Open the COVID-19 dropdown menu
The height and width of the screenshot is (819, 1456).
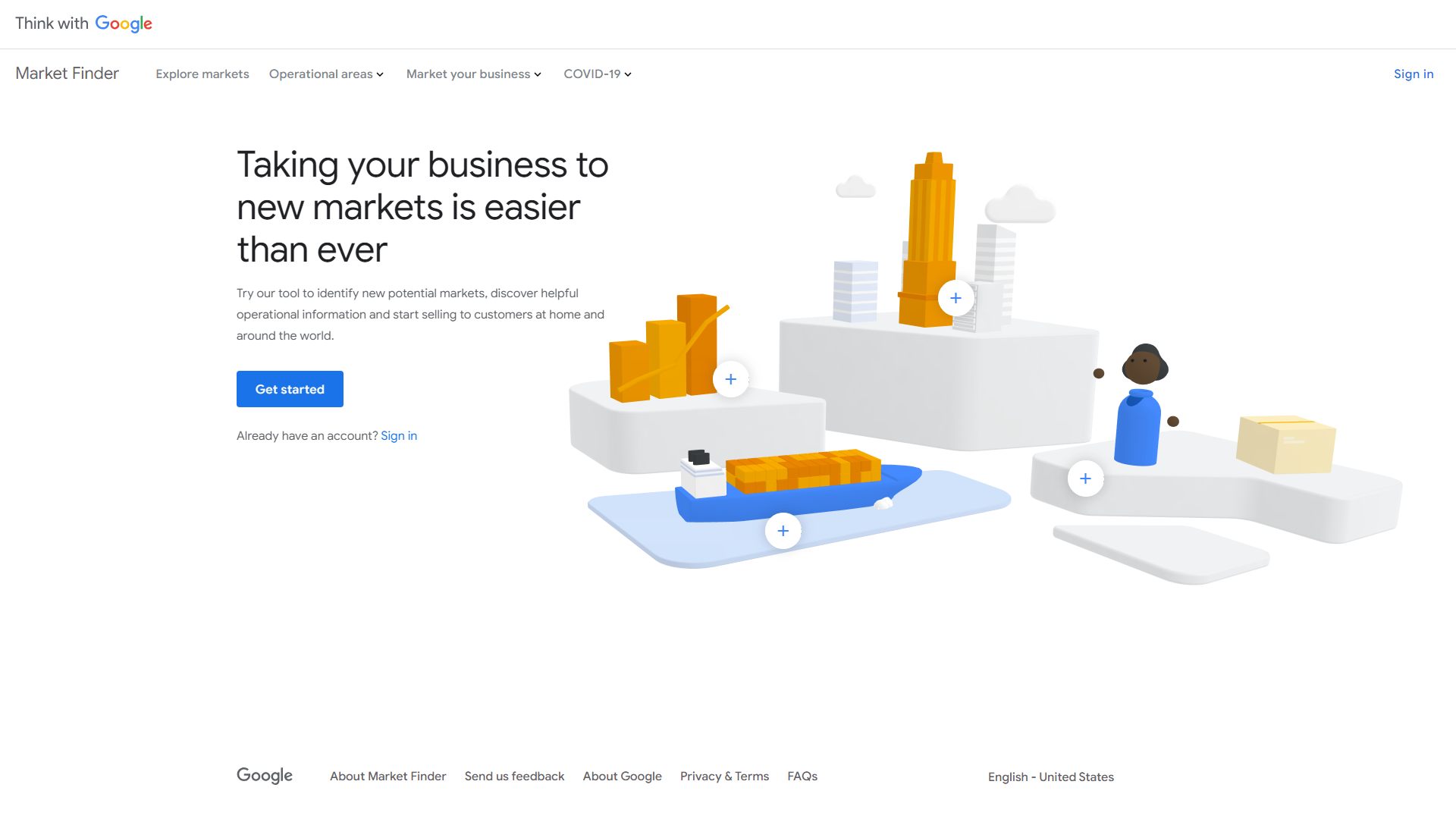[x=597, y=74]
